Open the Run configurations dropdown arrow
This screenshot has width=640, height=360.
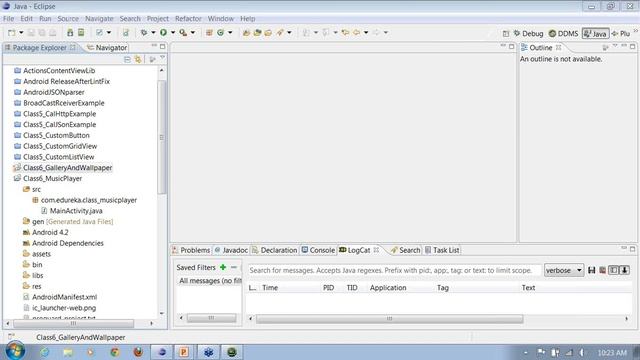(x=173, y=33)
